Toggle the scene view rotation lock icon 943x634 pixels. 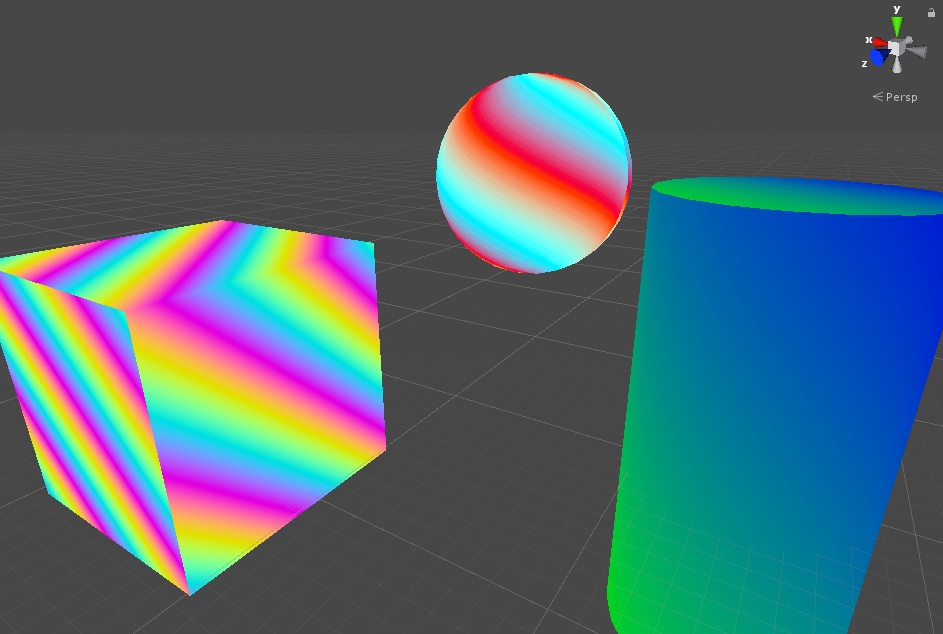tap(931, 12)
